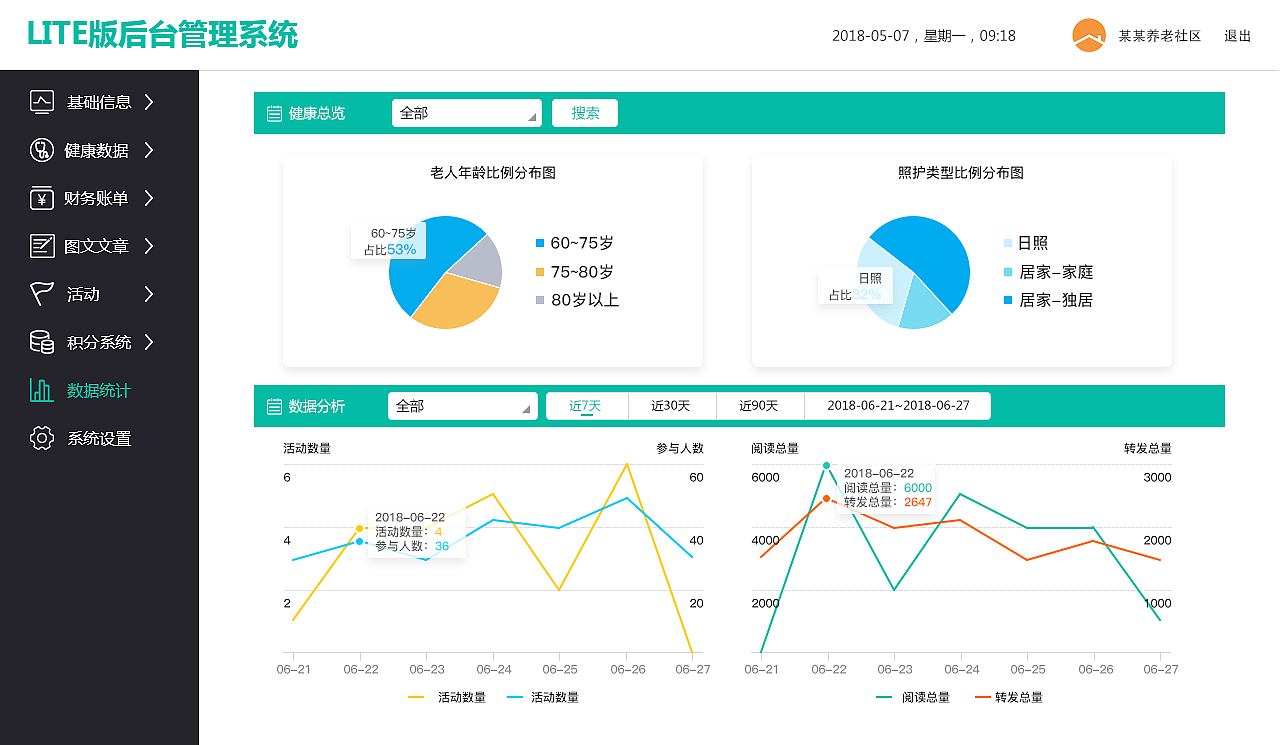Click the 图文文章 document icon
Screen dimensions: 1280x745
[42, 246]
